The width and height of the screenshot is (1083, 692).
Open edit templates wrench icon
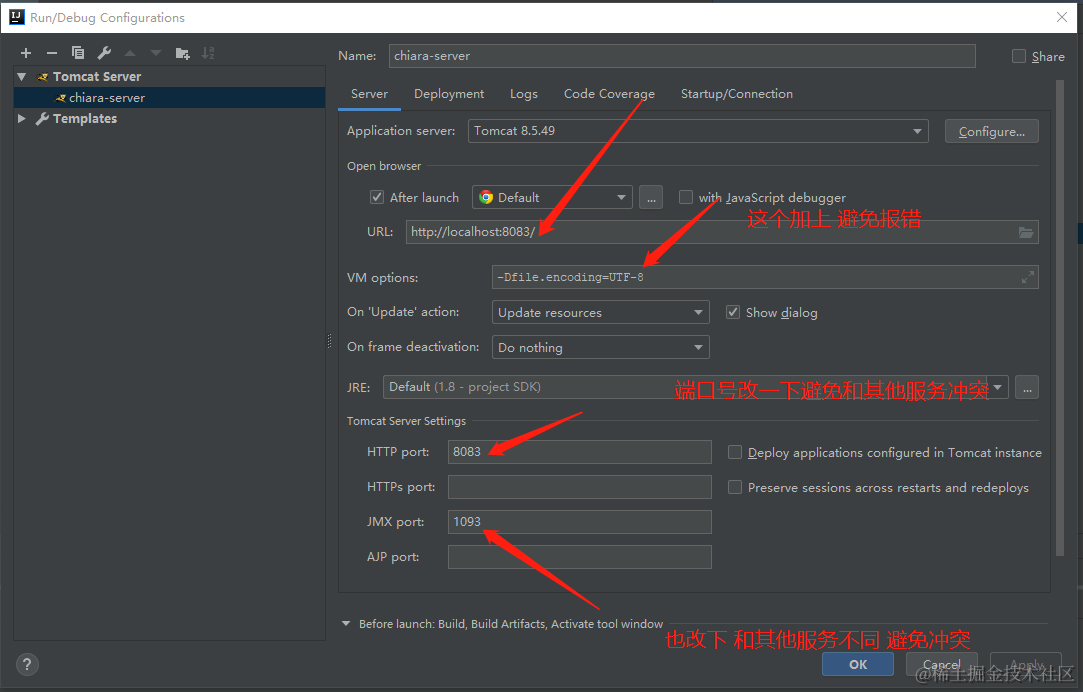tap(104, 53)
